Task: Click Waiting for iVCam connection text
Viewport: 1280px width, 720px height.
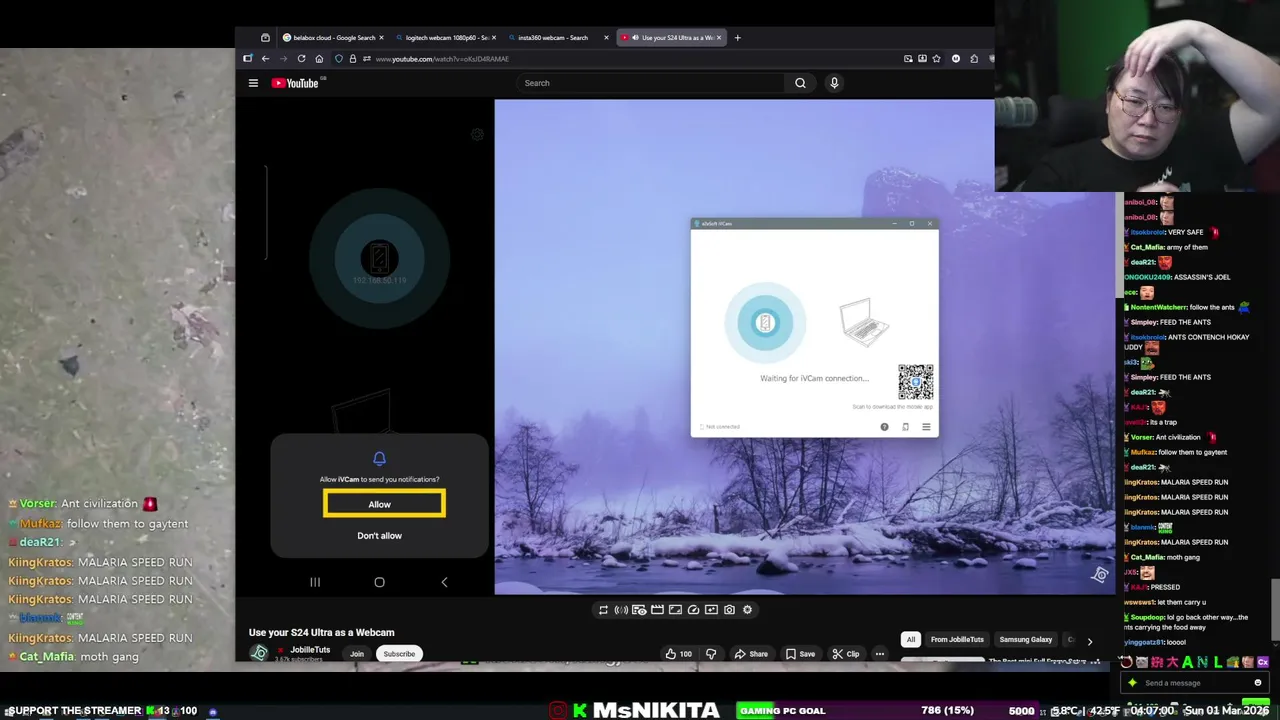Action: [x=814, y=378]
